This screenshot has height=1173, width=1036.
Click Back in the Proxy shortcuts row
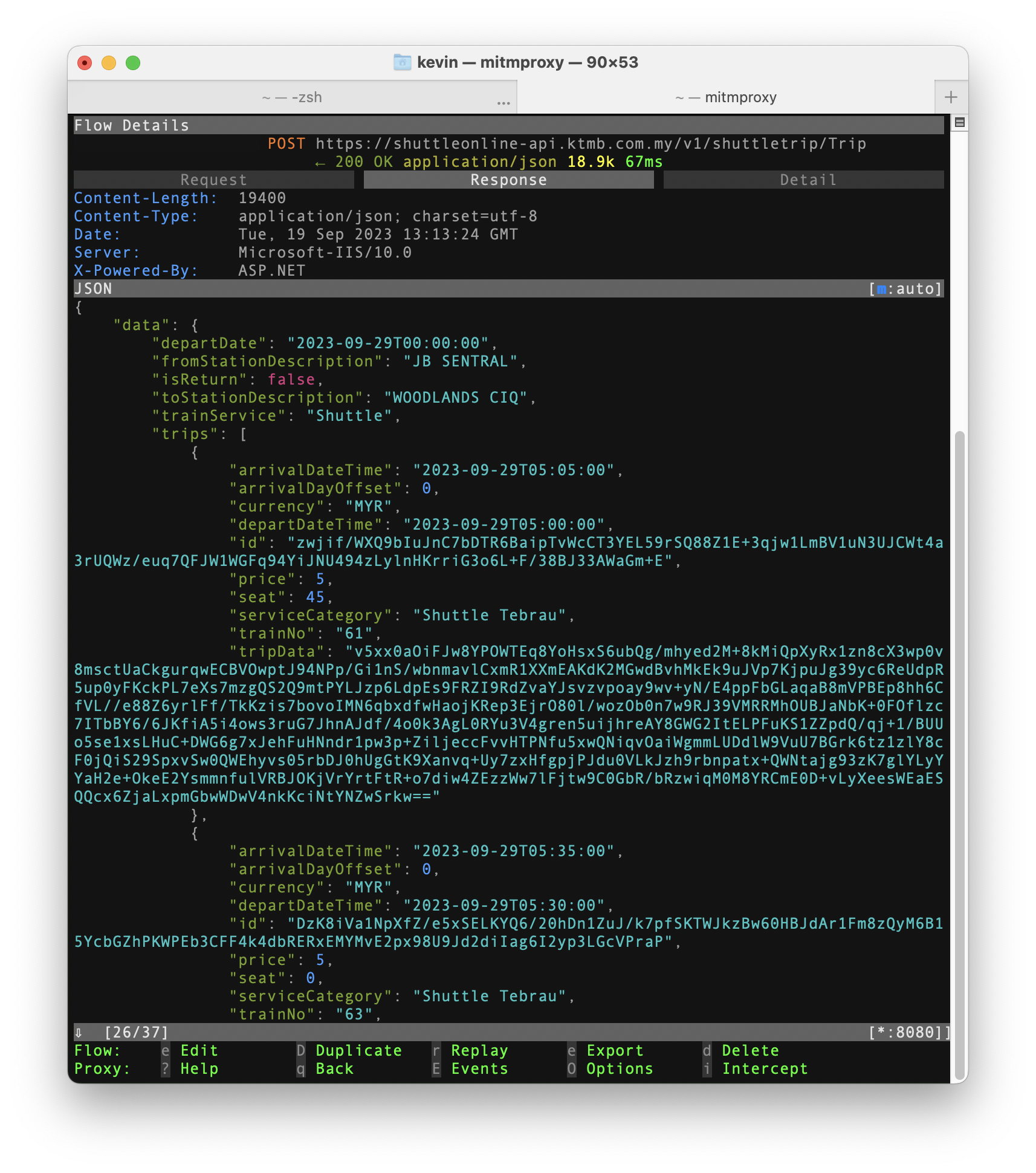click(x=334, y=1068)
